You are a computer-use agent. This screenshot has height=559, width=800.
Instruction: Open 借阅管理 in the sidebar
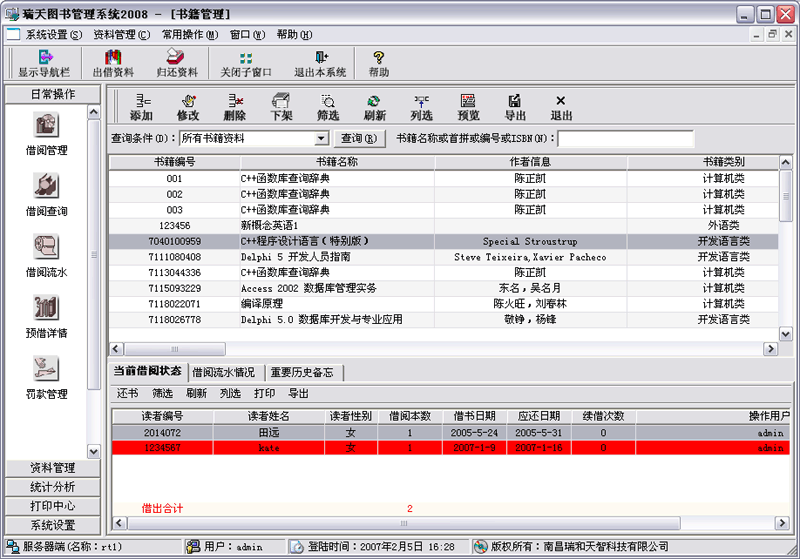tap(46, 134)
